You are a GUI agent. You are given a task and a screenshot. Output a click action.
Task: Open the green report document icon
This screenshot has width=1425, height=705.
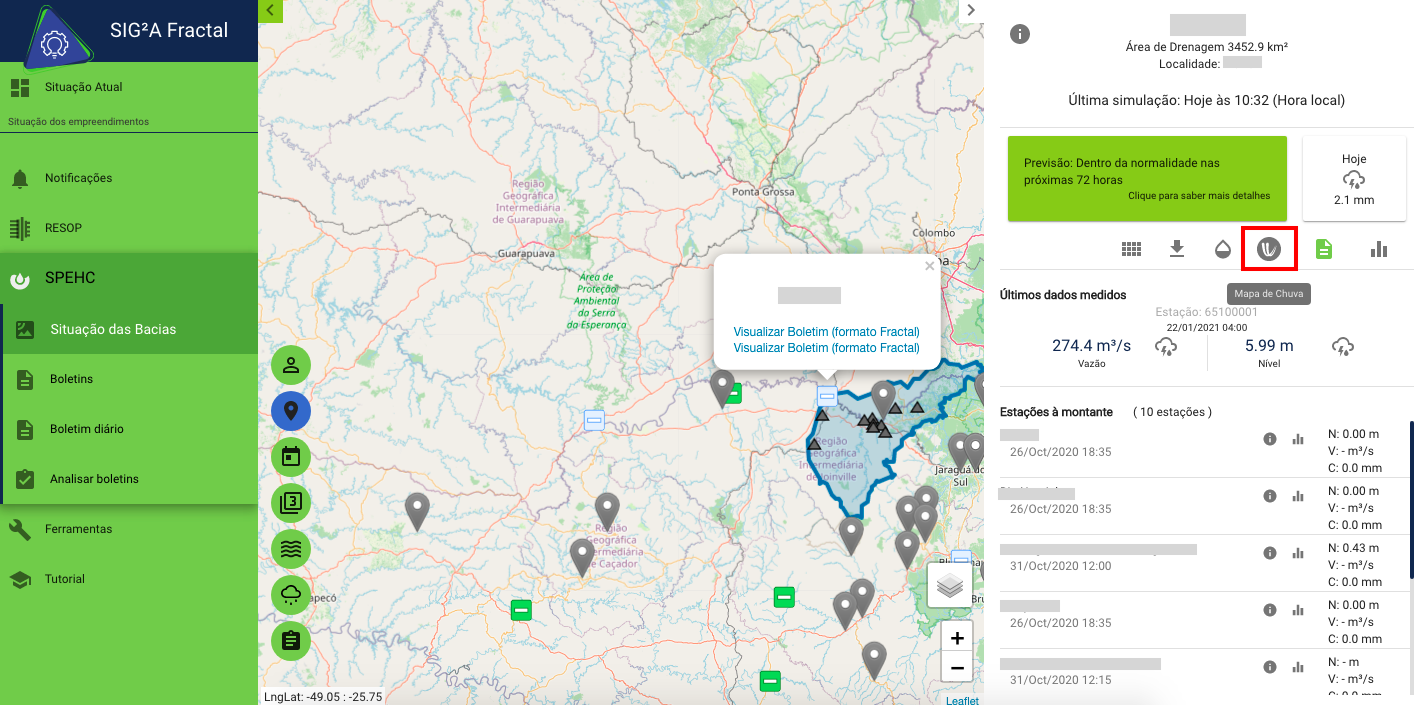click(x=1323, y=248)
